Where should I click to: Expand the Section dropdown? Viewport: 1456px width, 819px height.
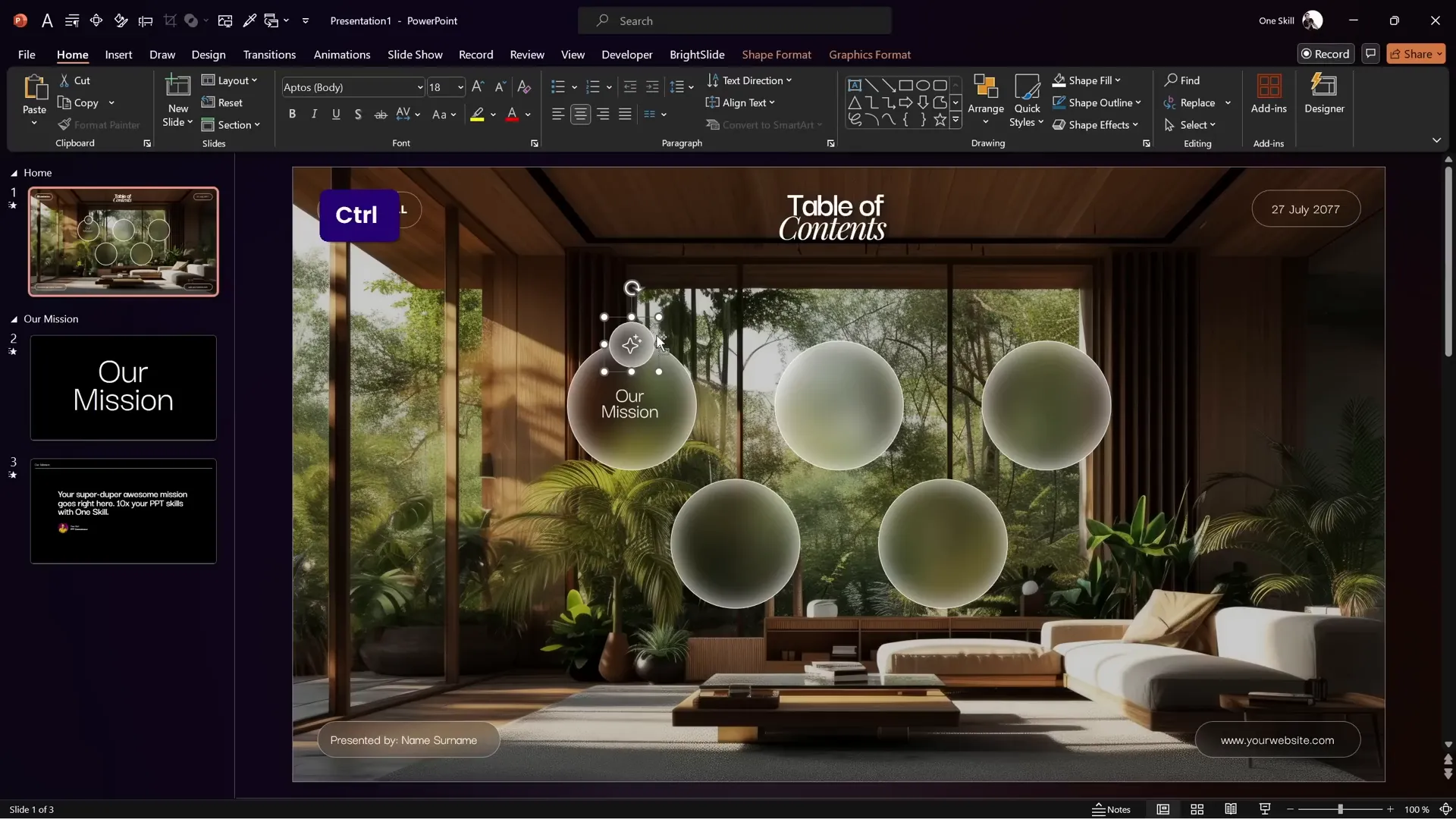(x=231, y=125)
